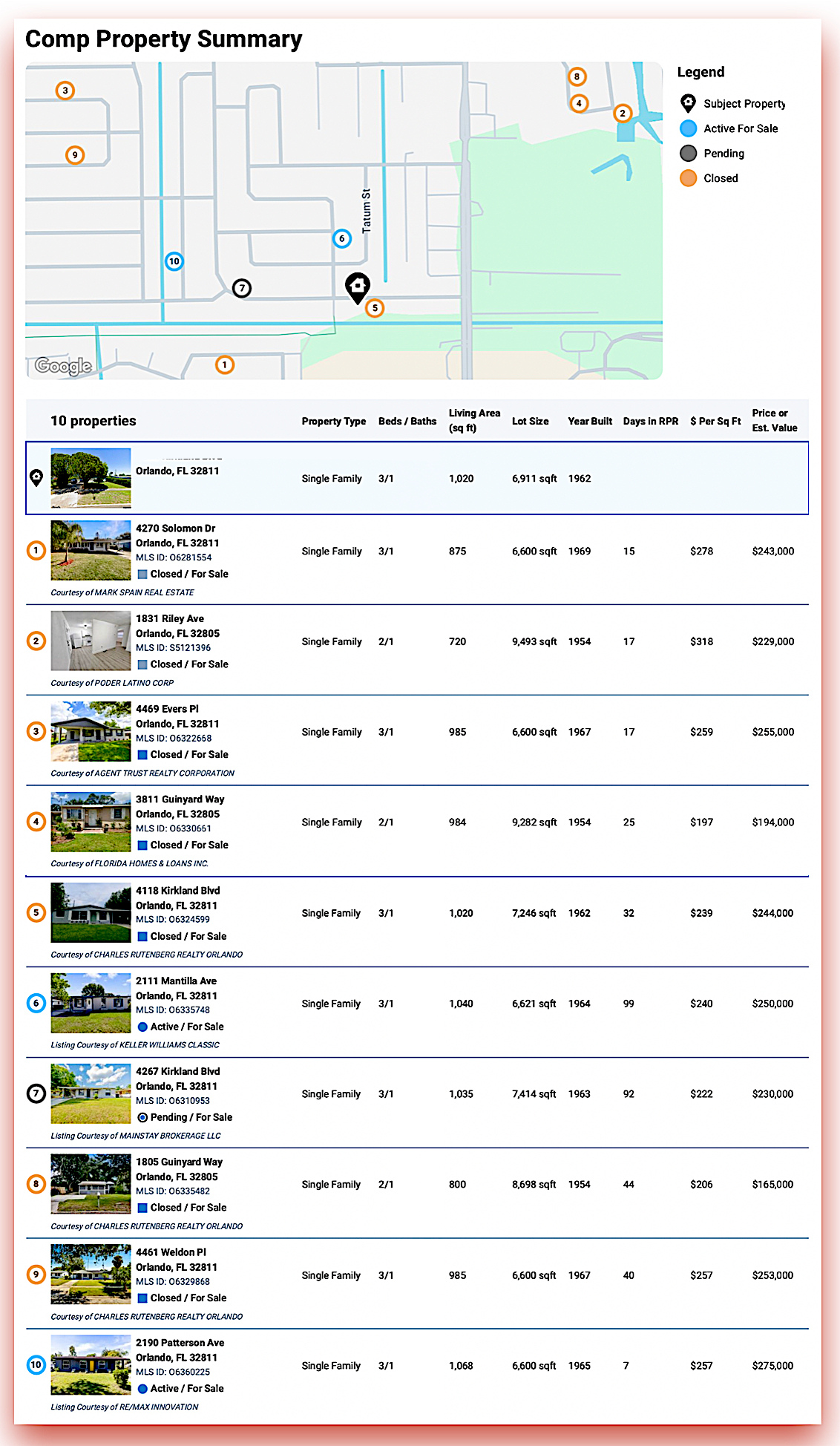Click the Google logo on the map

[64, 365]
